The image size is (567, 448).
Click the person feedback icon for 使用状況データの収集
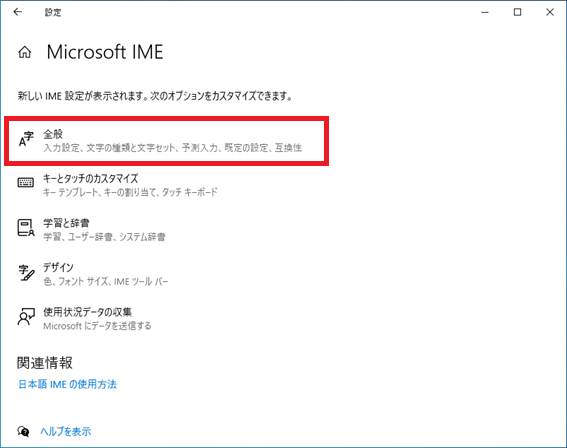click(x=26, y=317)
